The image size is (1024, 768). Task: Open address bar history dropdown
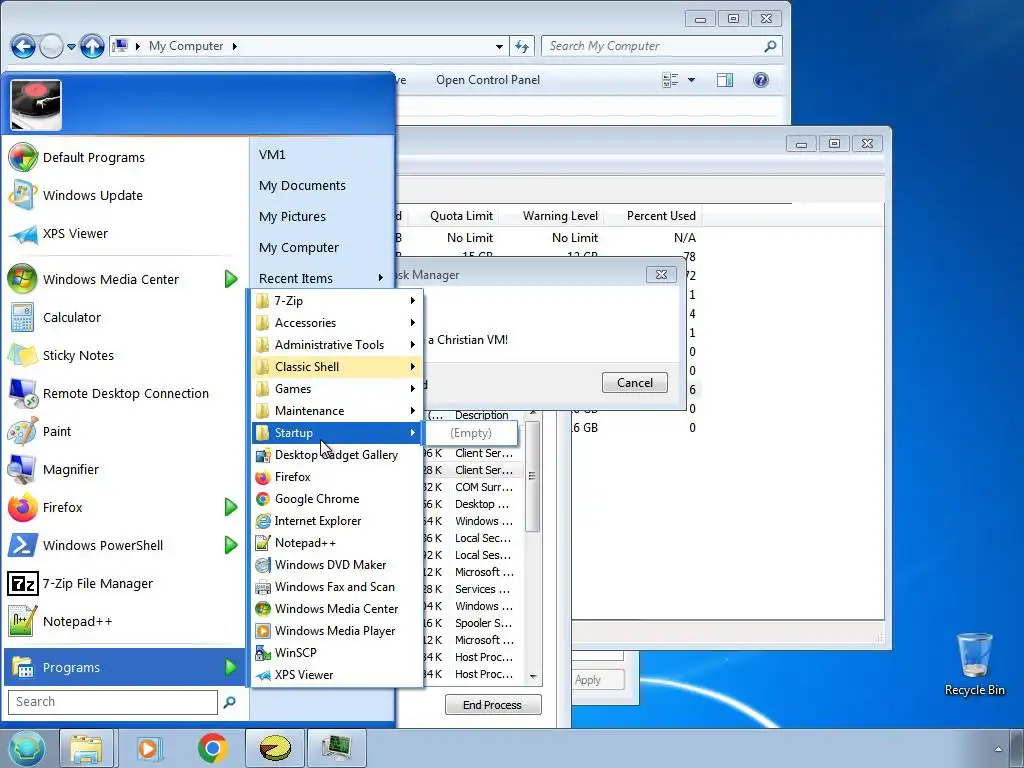click(499, 46)
